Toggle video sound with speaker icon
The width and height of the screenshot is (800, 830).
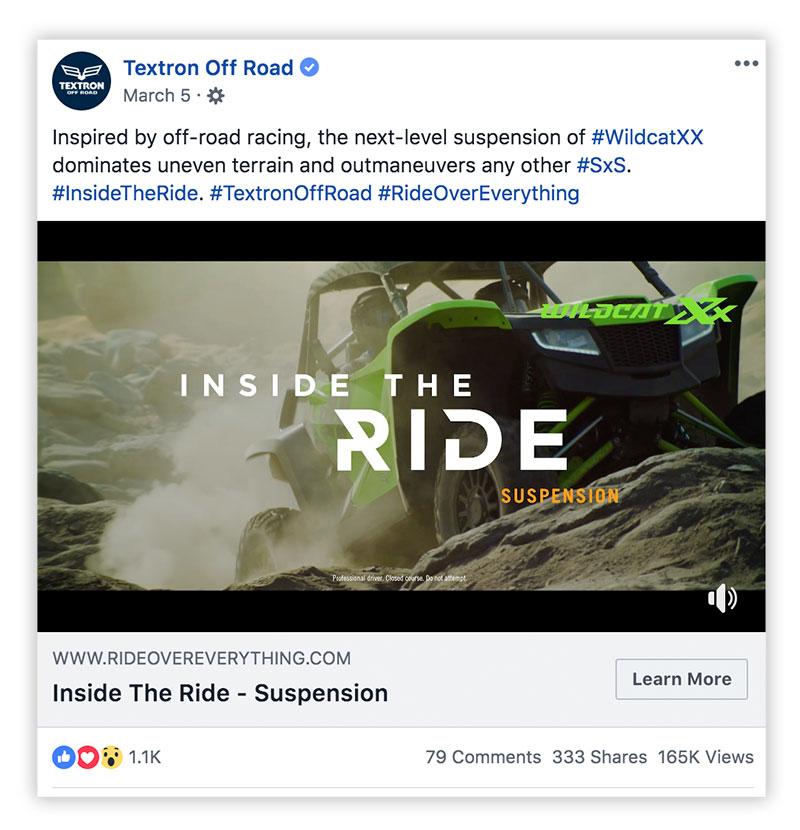[722, 599]
